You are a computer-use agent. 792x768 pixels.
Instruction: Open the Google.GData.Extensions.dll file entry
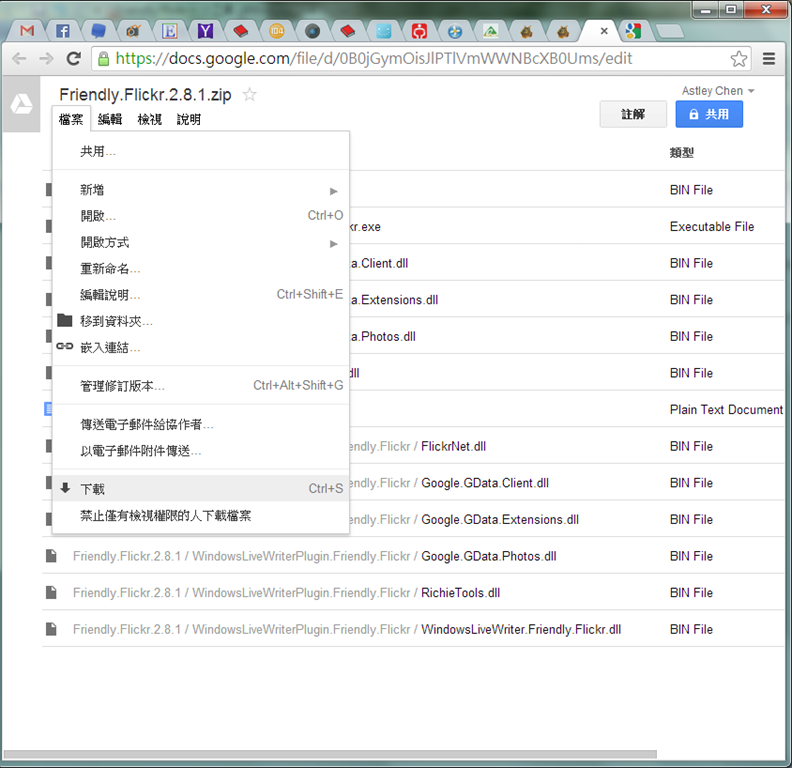tap(500, 520)
